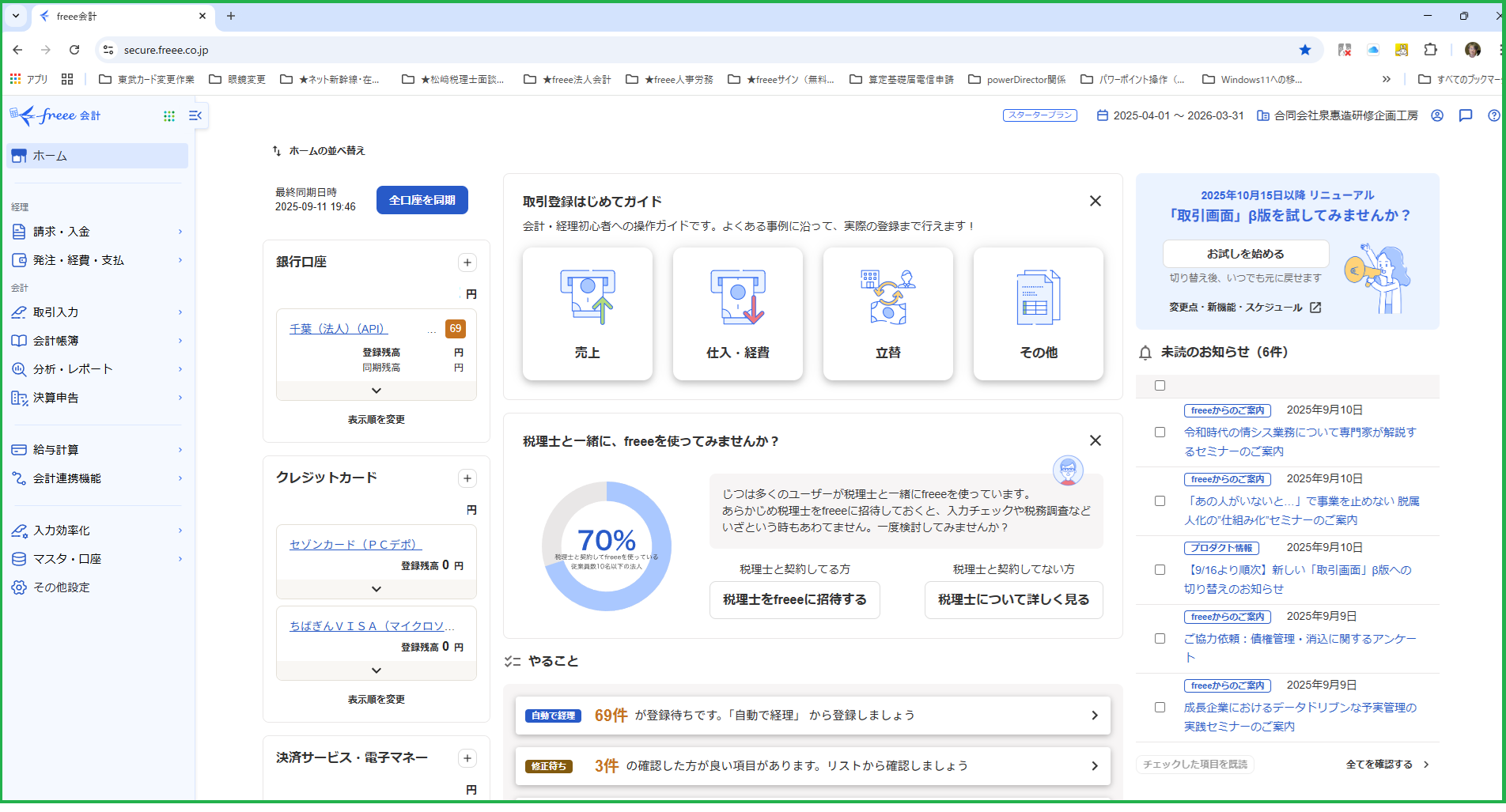Expand the 発注・経費・支払 sidebar menu
The width and height of the screenshot is (1506, 812).
click(97, 260)
